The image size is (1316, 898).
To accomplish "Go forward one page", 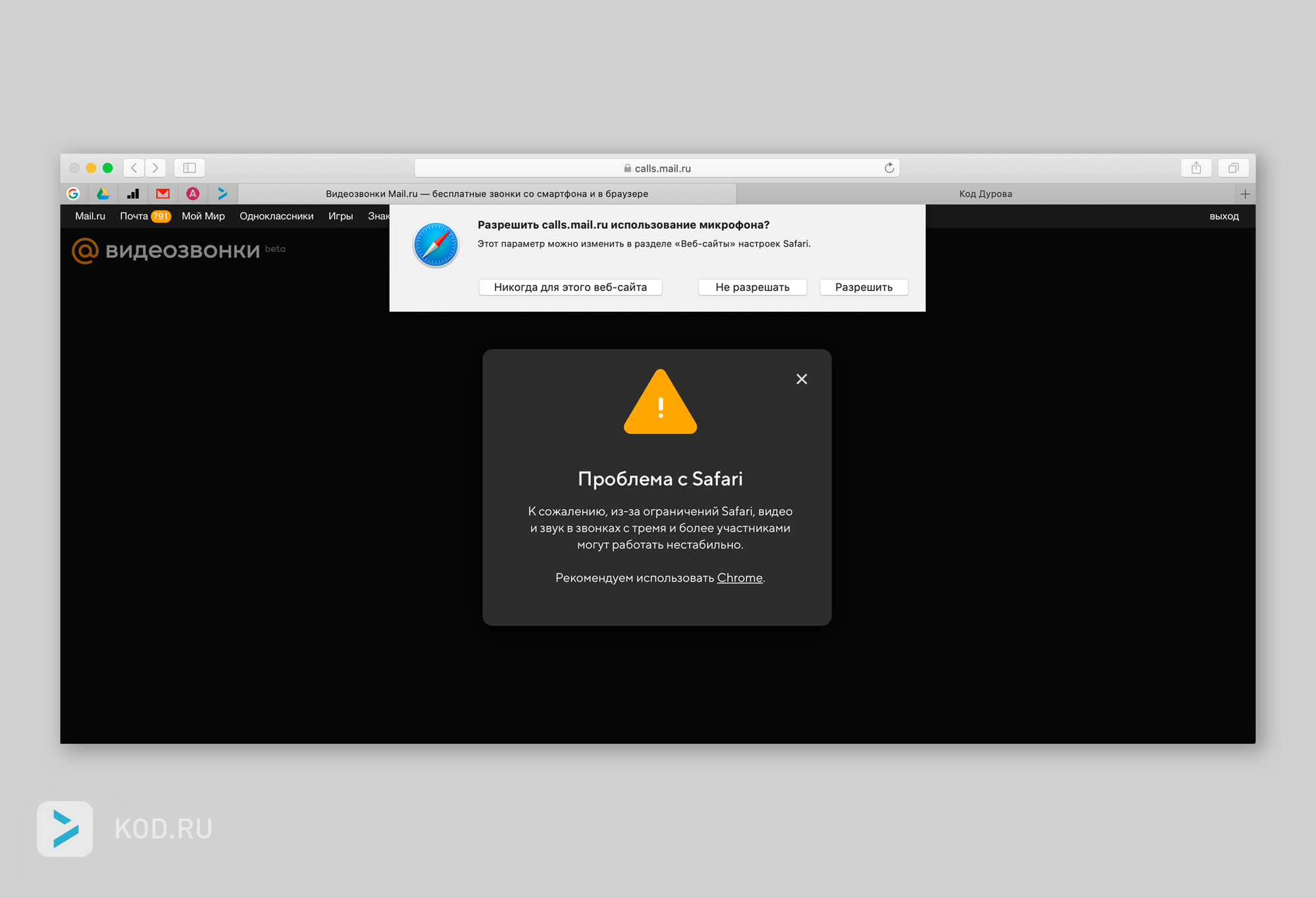I will [x=155, y=168].
